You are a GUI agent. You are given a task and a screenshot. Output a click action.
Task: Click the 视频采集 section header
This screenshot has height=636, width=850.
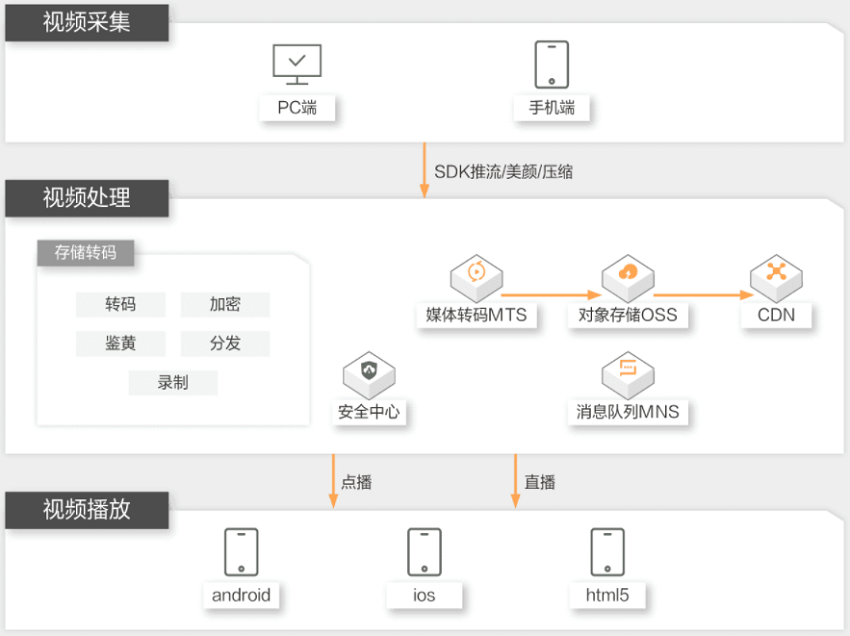pos(87,23)
